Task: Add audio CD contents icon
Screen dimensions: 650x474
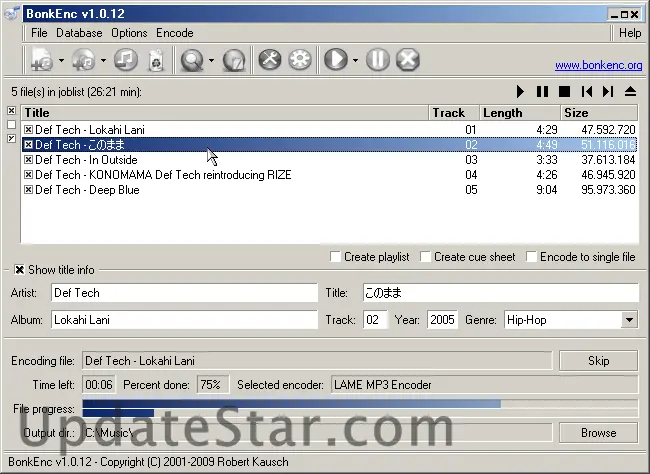Action: [84, 60]
